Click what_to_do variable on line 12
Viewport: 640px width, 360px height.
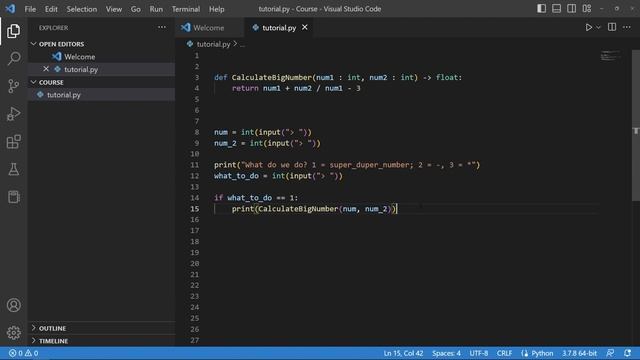tap(236, 176)
